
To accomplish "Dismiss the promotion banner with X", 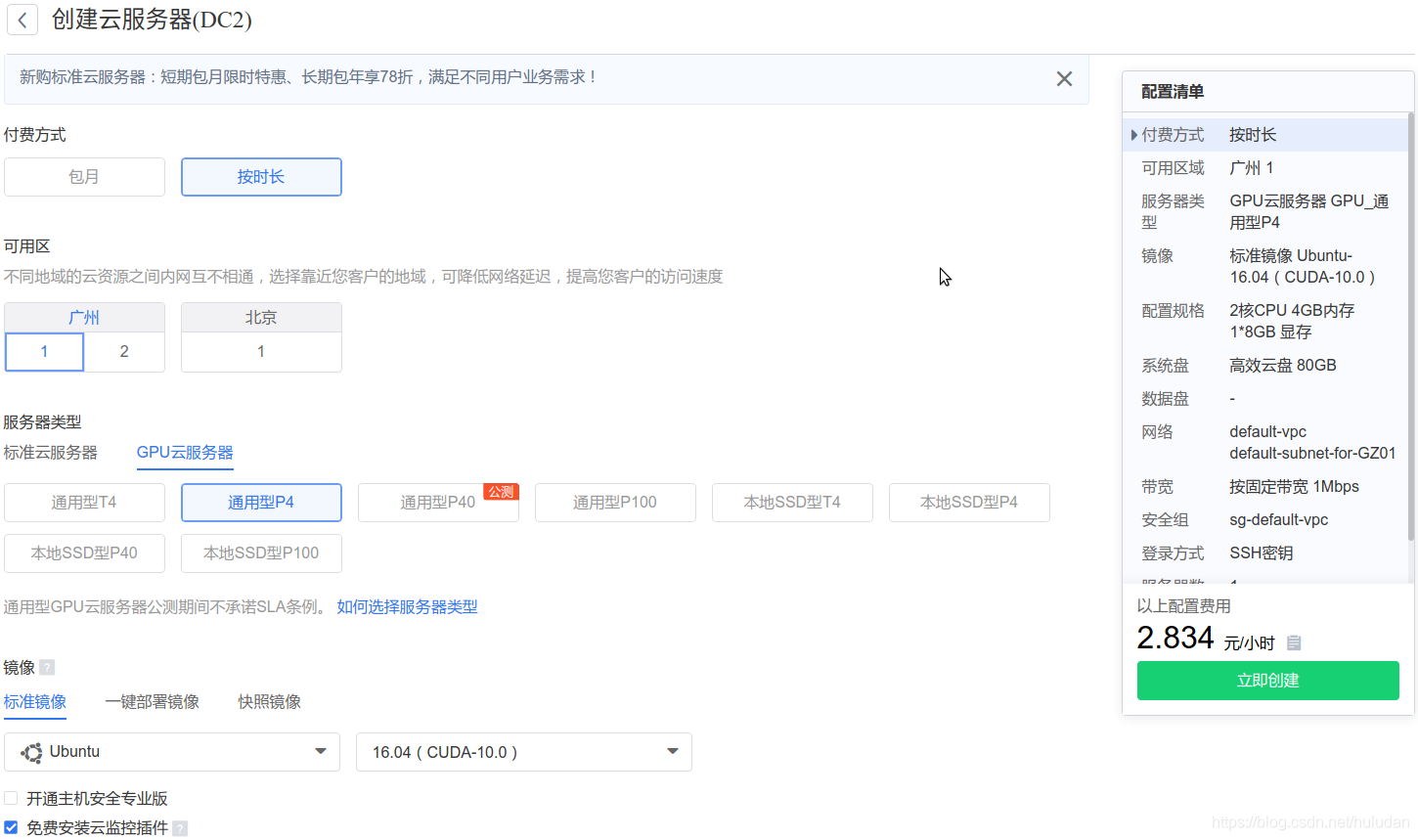I will coord(1064,78).
